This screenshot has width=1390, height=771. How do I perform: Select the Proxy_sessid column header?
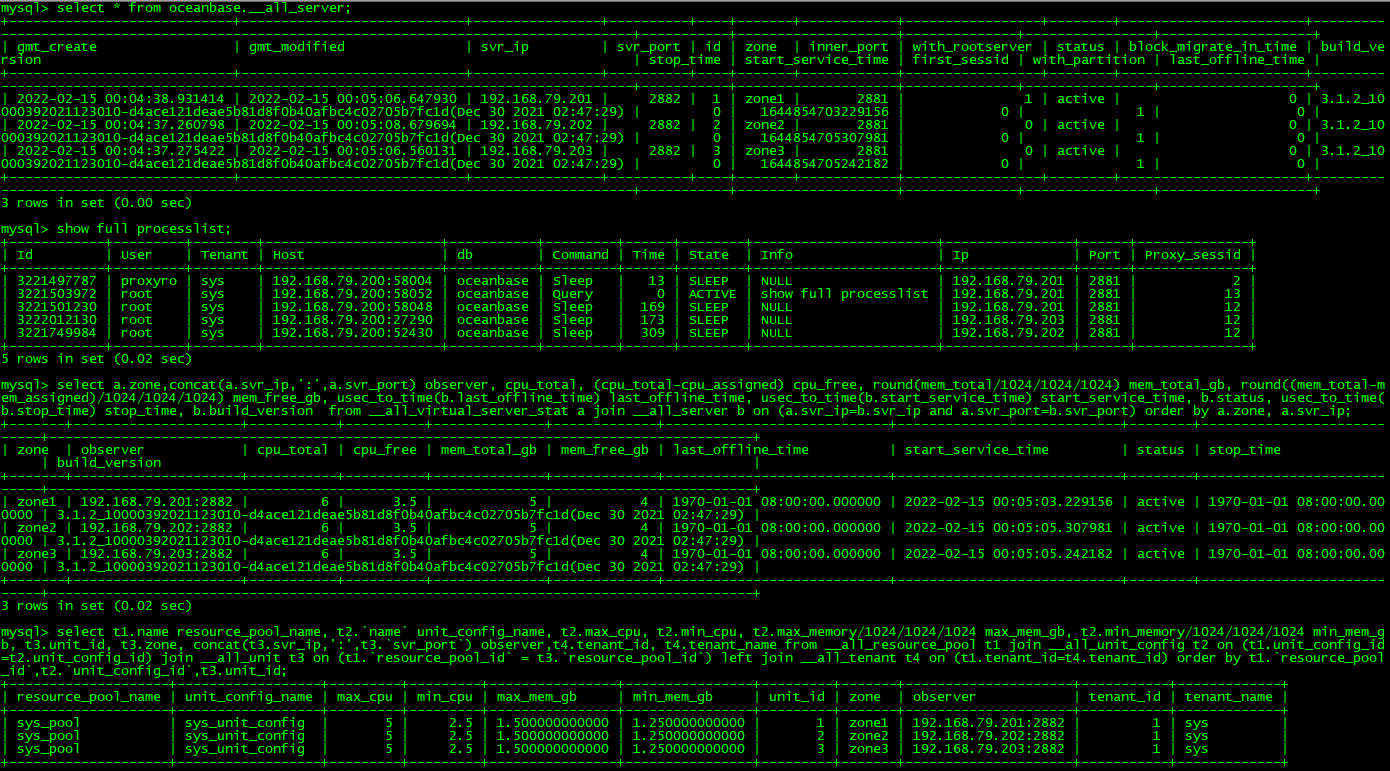tap(1192, 255)
